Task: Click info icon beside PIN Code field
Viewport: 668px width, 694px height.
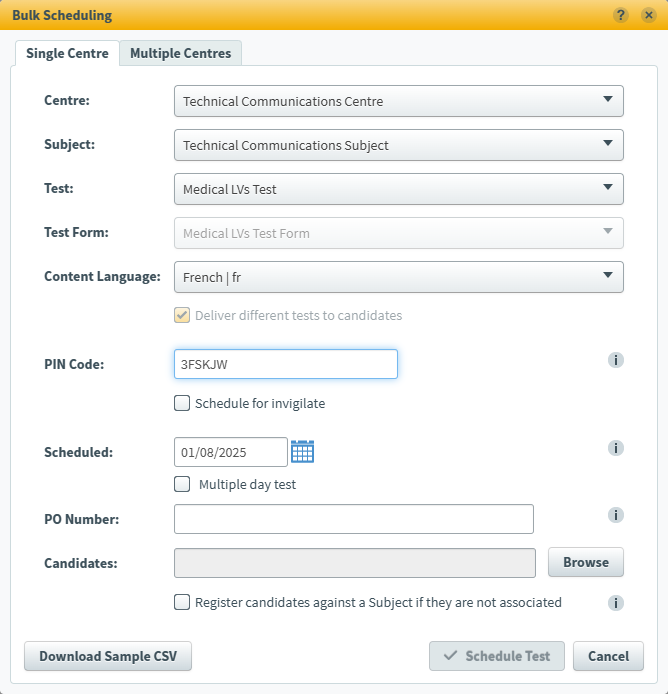Action: [x=616, y=360]
